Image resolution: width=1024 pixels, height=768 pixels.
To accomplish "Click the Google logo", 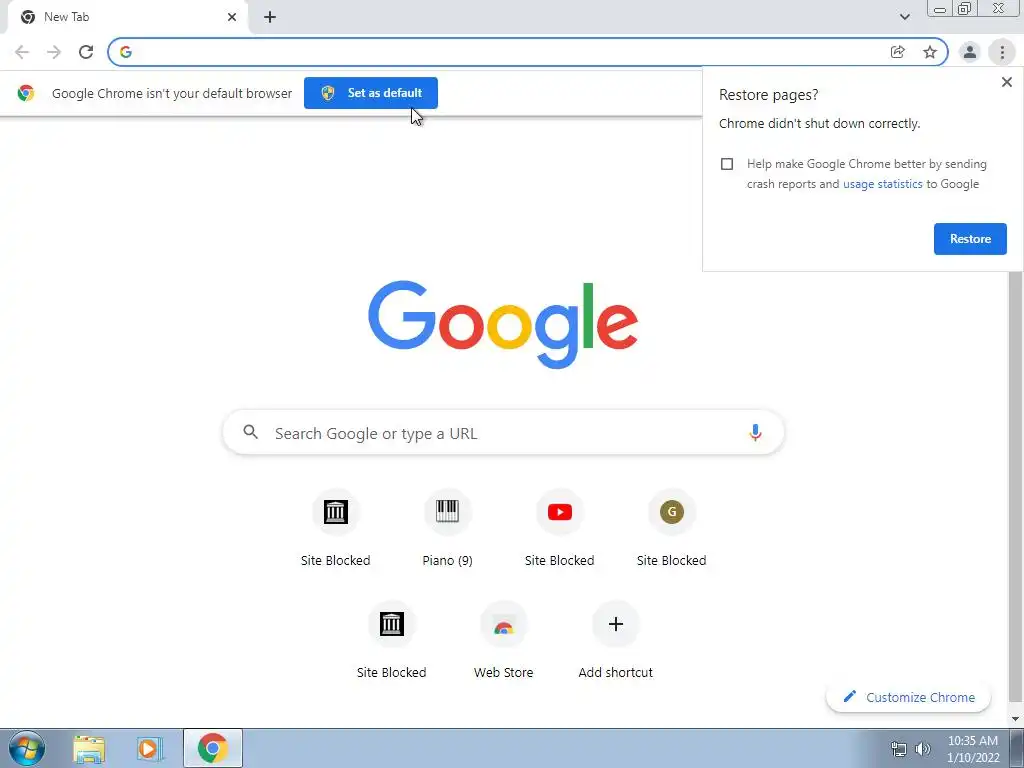I will click(x=503, y=325).
